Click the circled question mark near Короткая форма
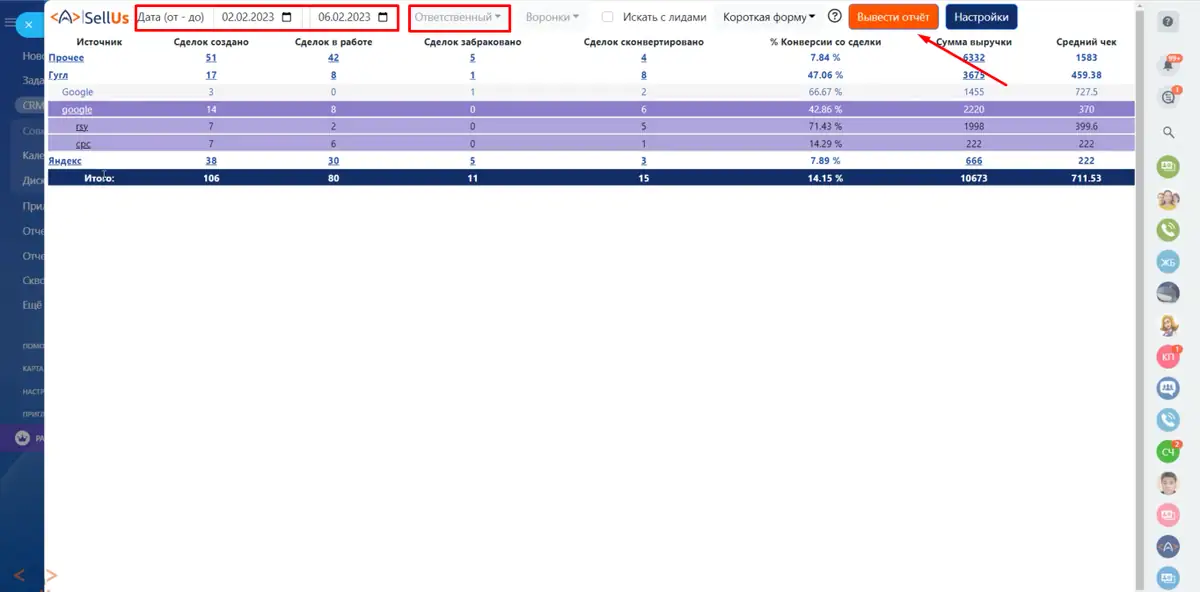The width and height of the screenshot is (1200, 592). tap(835, 17)
